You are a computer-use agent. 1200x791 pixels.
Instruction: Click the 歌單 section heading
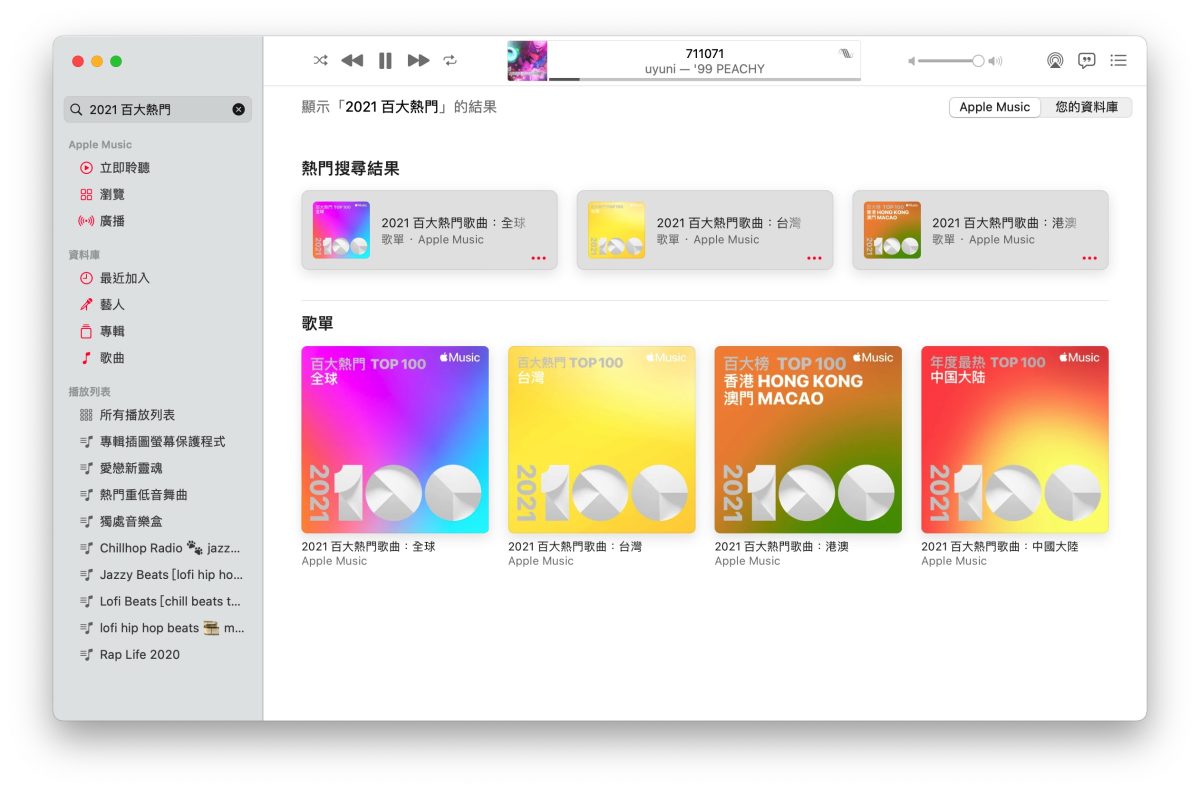(318, 323)
